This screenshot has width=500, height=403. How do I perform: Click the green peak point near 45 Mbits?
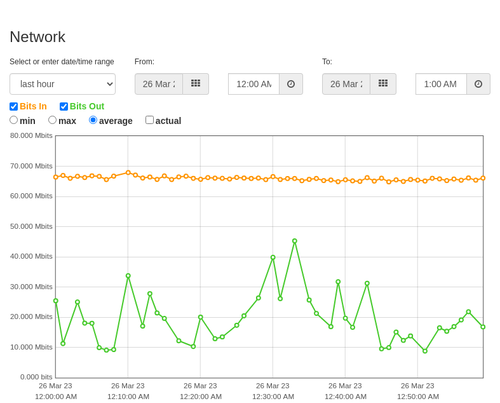tap(295, 241)
